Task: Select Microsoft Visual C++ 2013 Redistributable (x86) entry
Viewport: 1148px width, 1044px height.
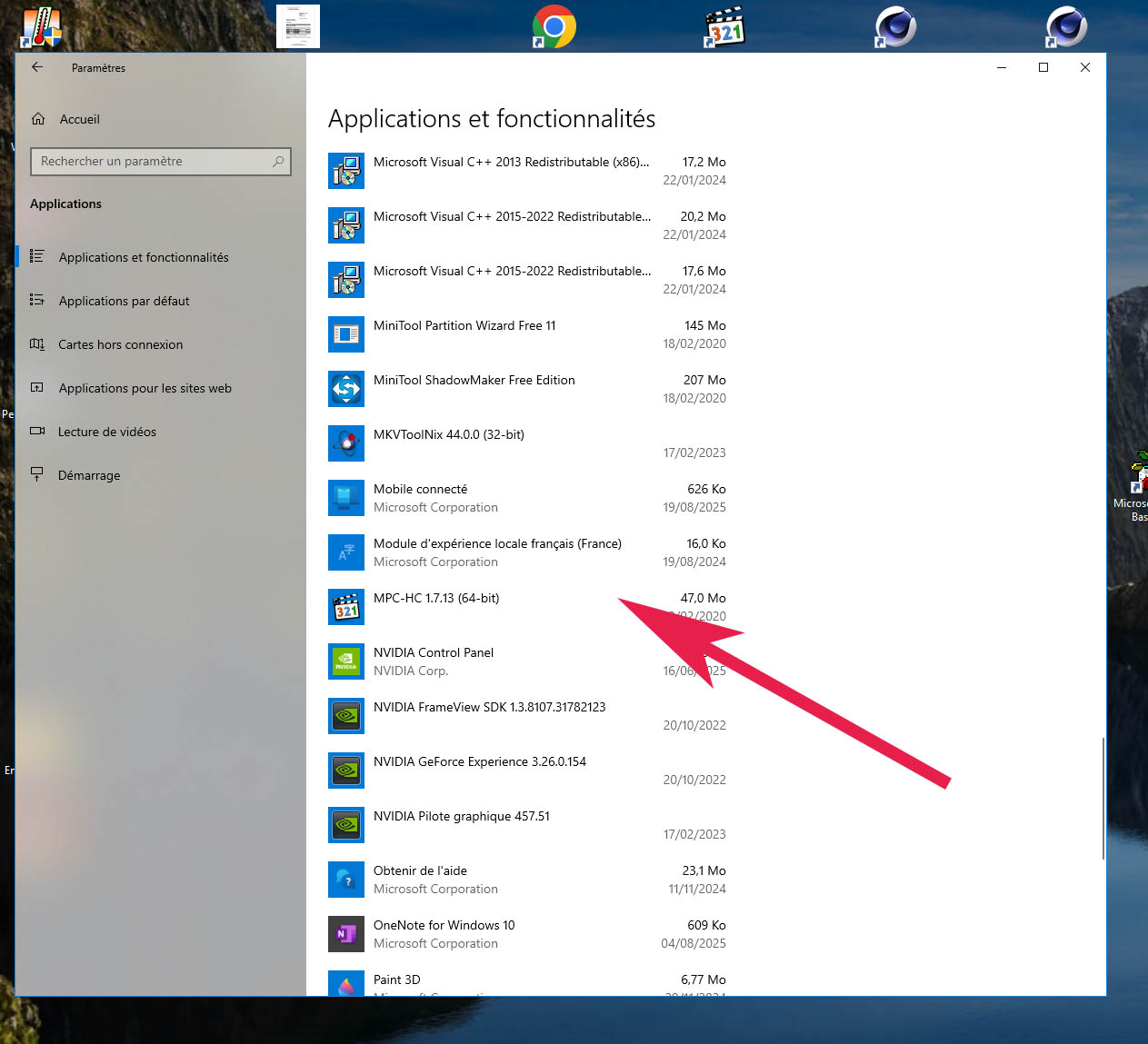Action: pyautogui.click(x=527, y=171)
